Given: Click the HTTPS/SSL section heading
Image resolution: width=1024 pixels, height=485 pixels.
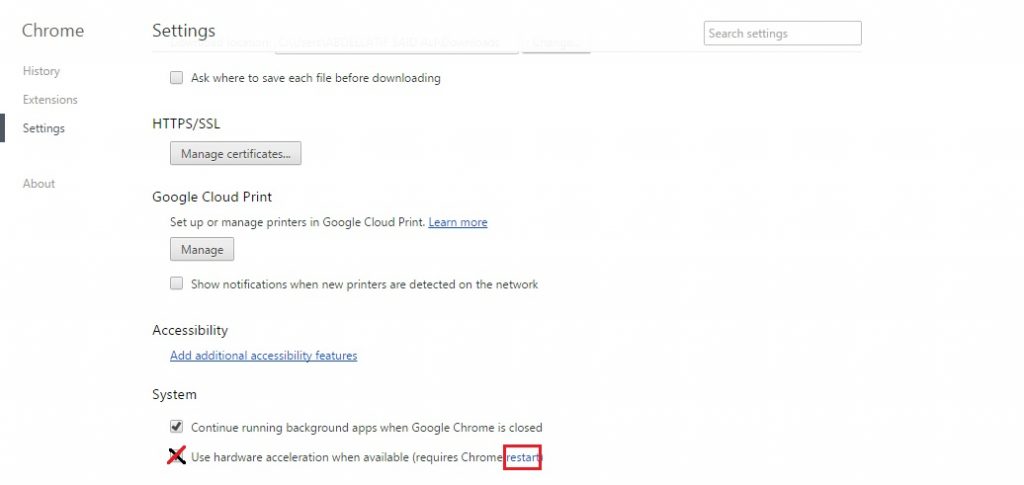Looking at the screenshot, I should (x=186, y=123).
